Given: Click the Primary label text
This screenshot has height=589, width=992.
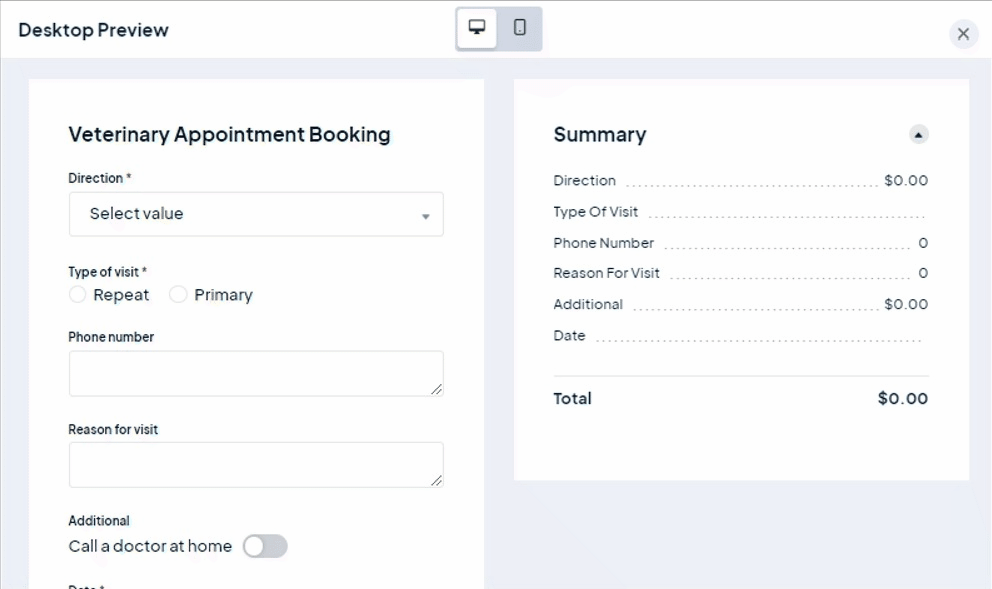Looking at the screenshot, I should click(223, 295).
